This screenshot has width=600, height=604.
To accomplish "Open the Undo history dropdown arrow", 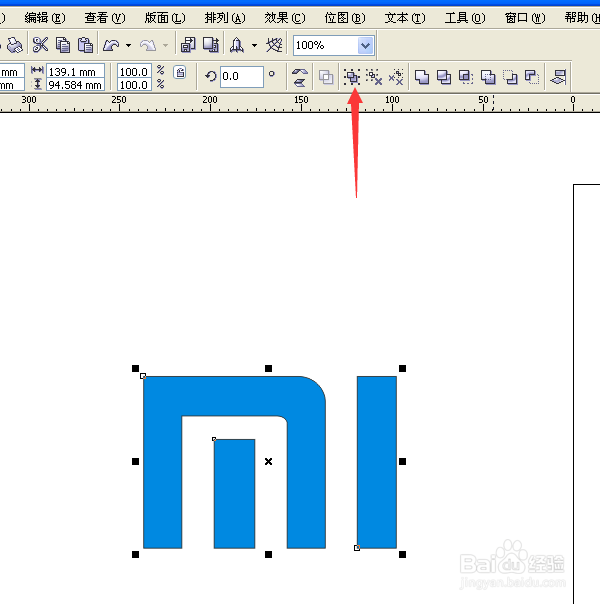I will pos(128,45).
